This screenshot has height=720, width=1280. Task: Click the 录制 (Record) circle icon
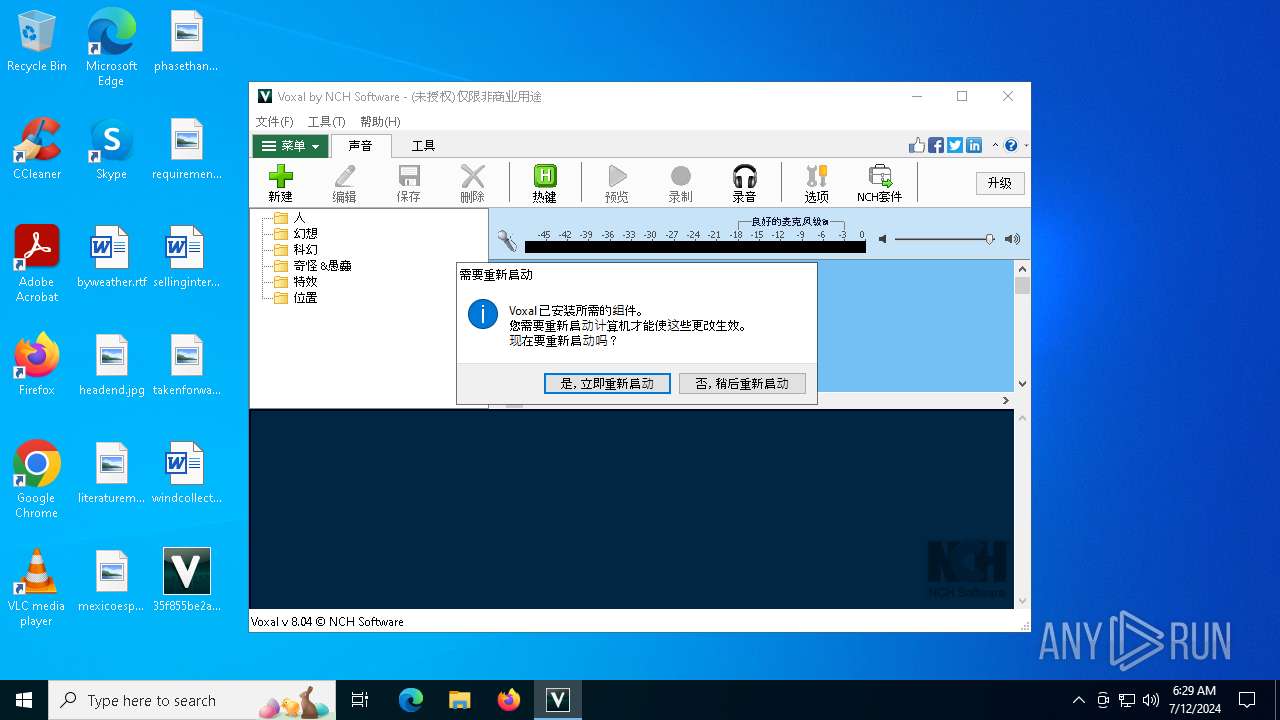pyautogui.click(x=681, y=177)
